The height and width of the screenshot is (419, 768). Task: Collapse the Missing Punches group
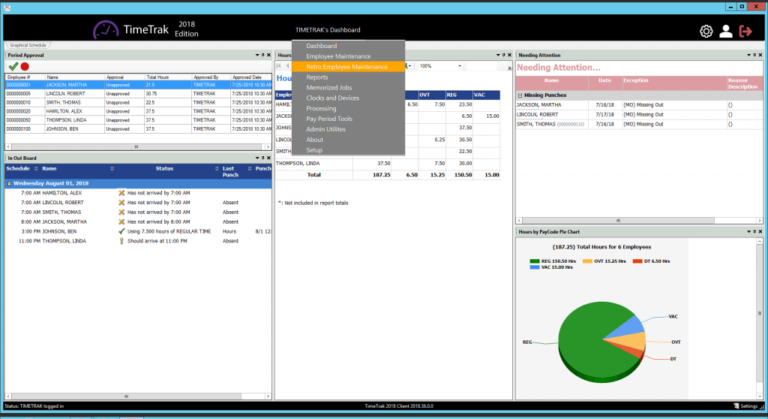coord(519,95)
